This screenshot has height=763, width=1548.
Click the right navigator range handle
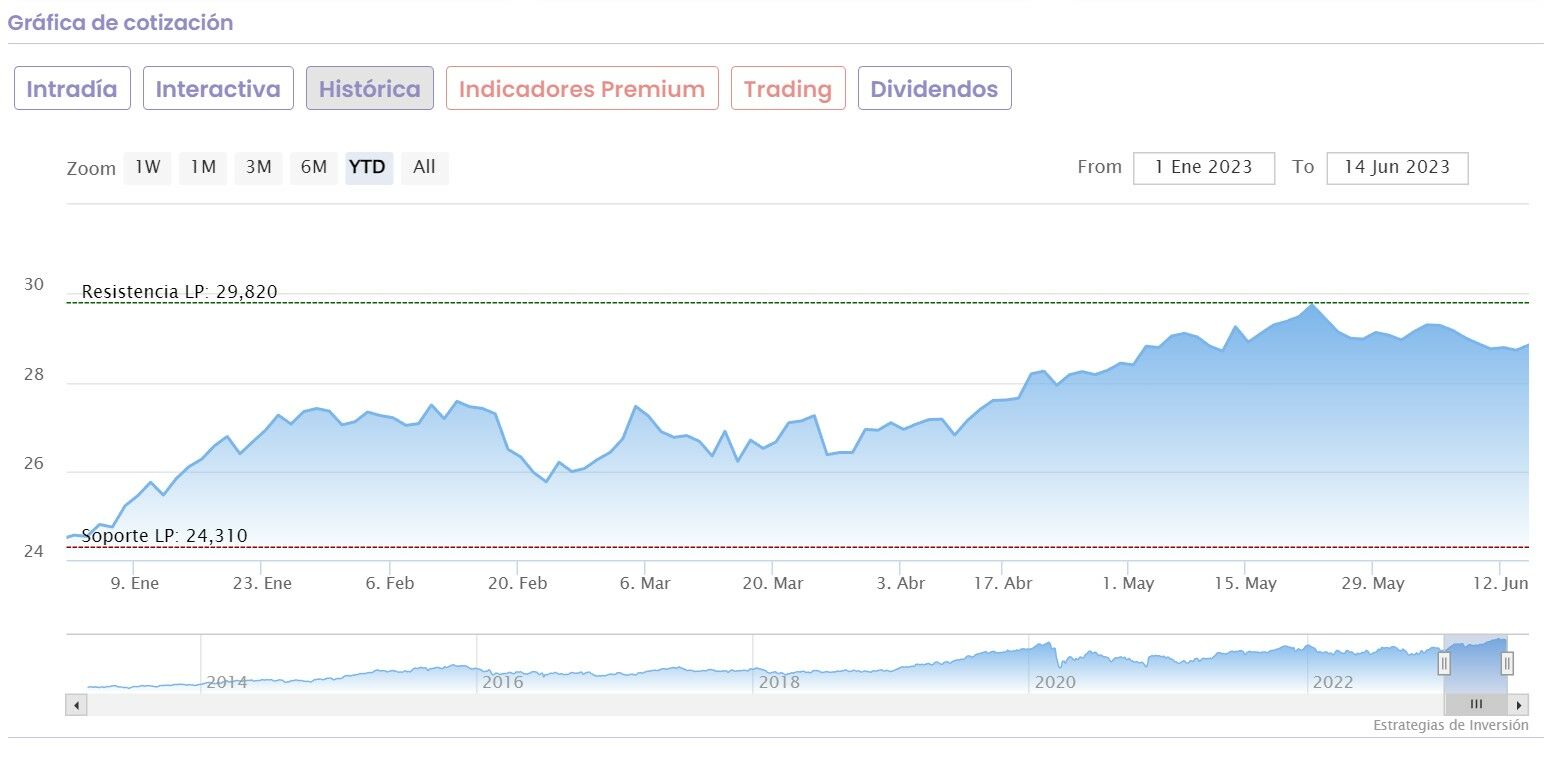[x=1507, y=663]
